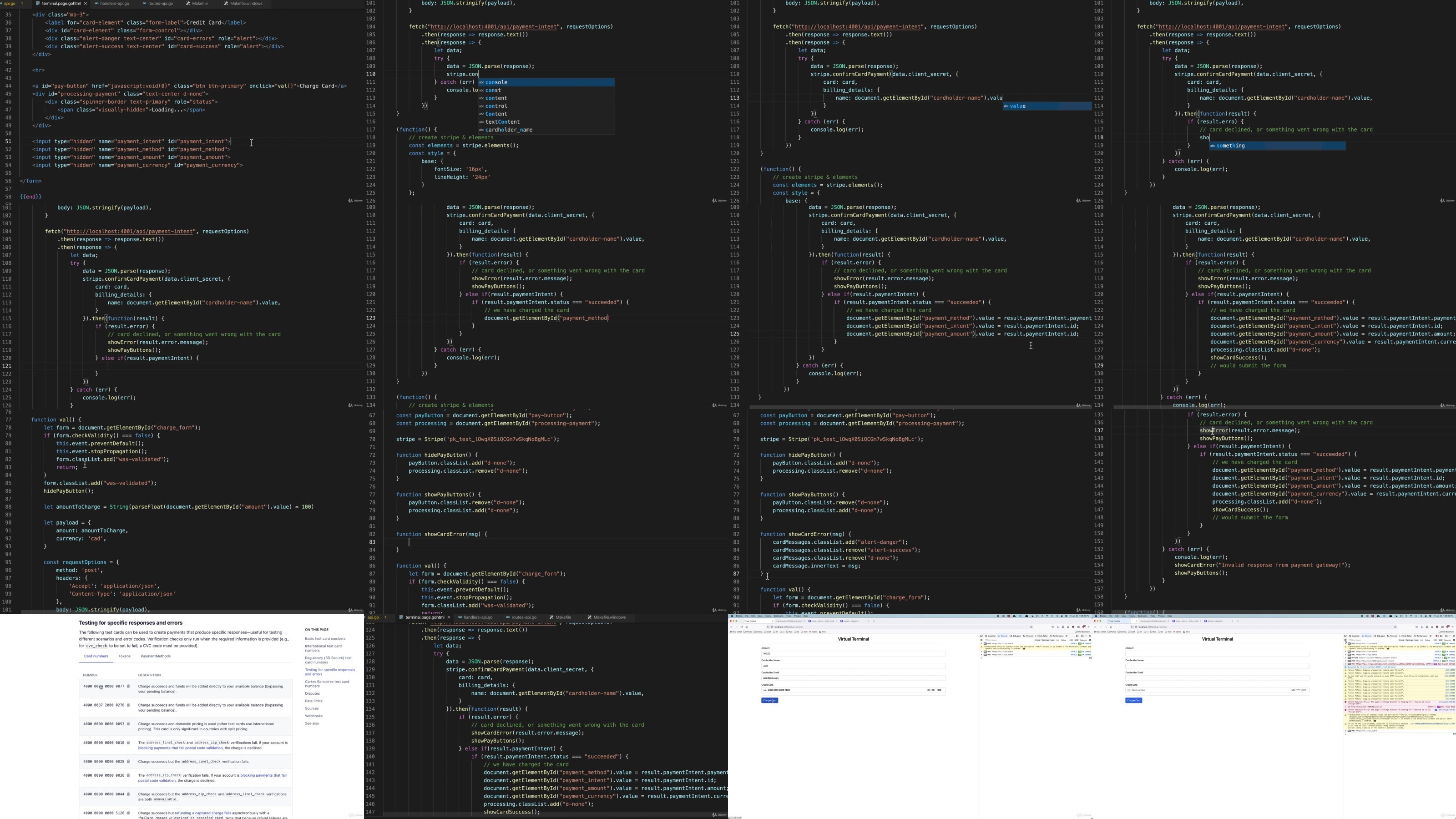Image resolution: width=1456 pixels, height=819 pixels.
Task: Copy test card number 4000 0000 0000 0044
Action: click(x=128, y=794)
